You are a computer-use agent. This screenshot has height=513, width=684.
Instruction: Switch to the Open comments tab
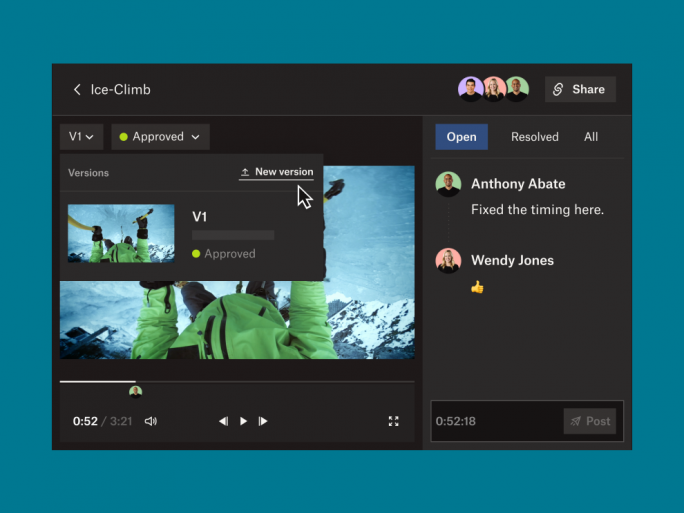coord(462,137)
